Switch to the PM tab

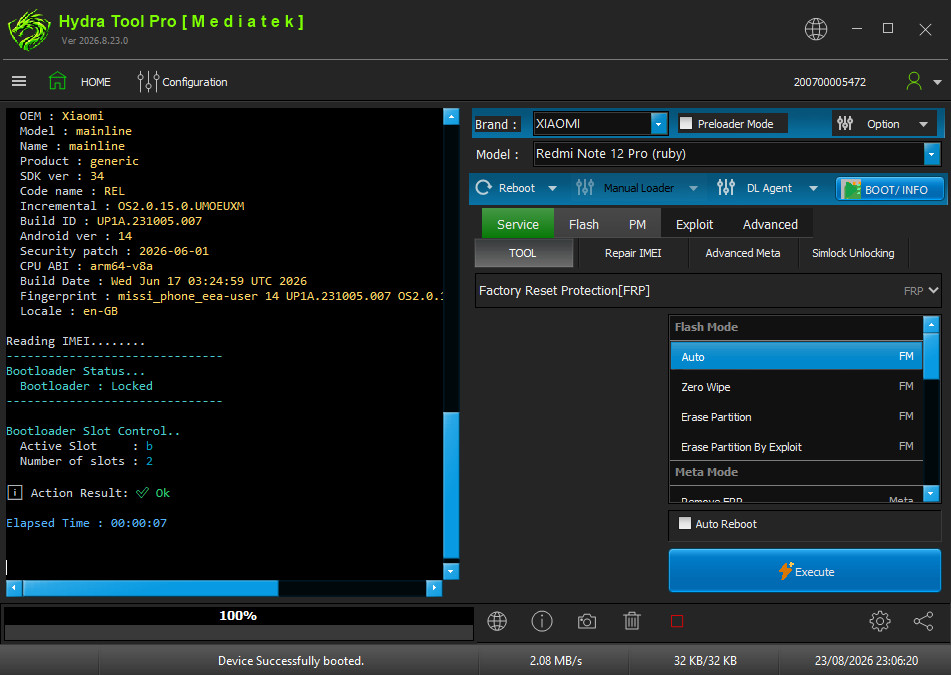(x=637, y=224)
